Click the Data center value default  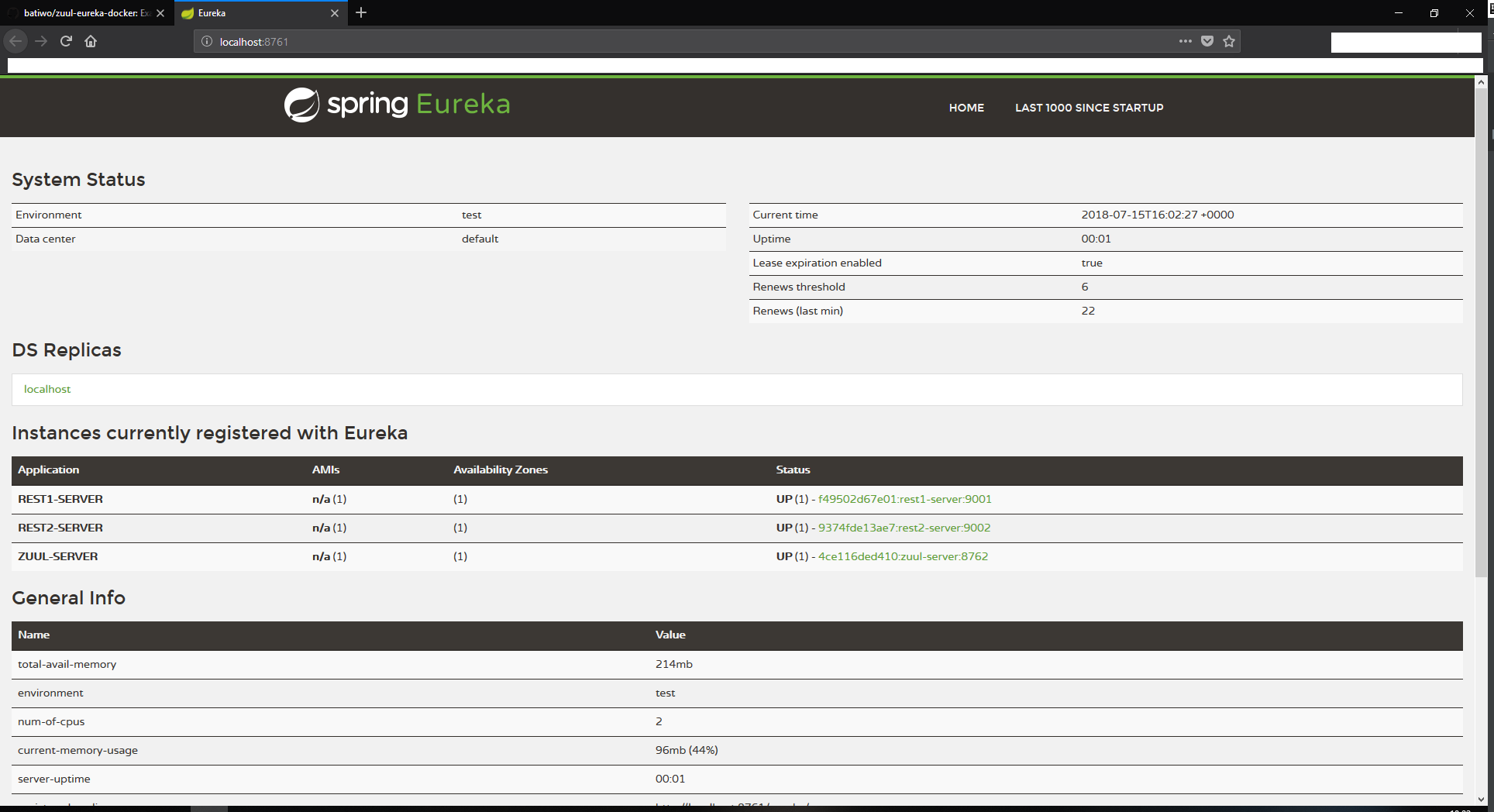[480, 239]
